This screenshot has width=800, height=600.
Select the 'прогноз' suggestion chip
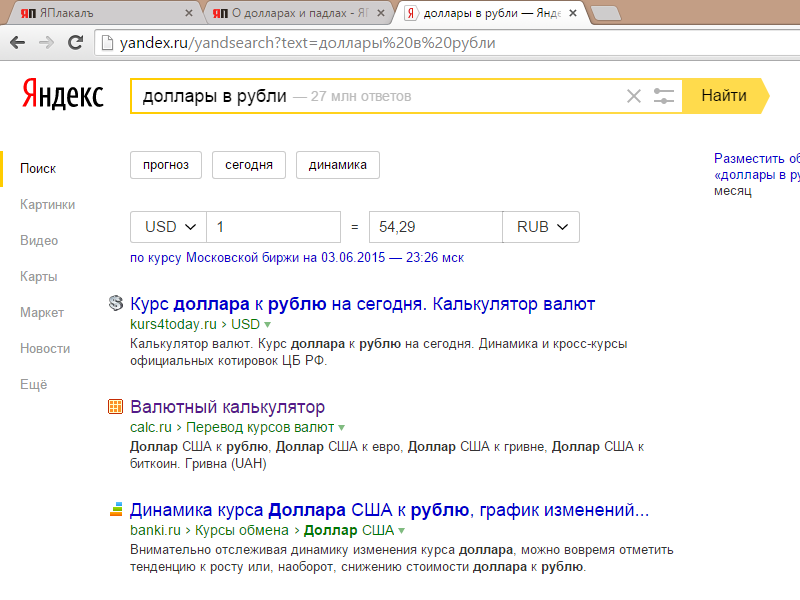click(166, 165)
